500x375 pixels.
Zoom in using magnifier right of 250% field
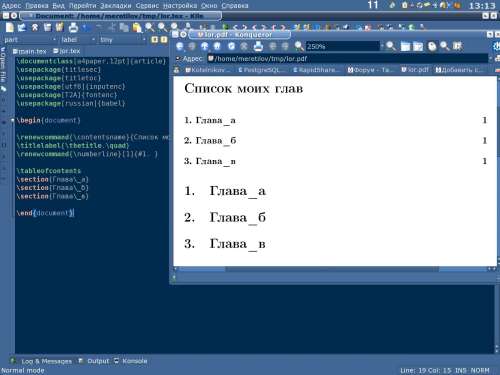click(x=391, y=46)
